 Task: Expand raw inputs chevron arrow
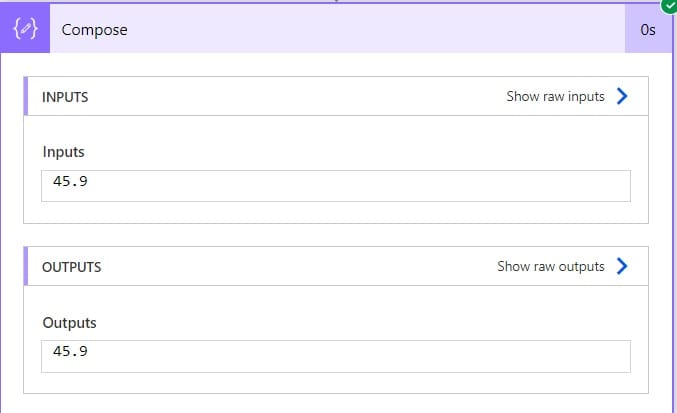point(622,96)
